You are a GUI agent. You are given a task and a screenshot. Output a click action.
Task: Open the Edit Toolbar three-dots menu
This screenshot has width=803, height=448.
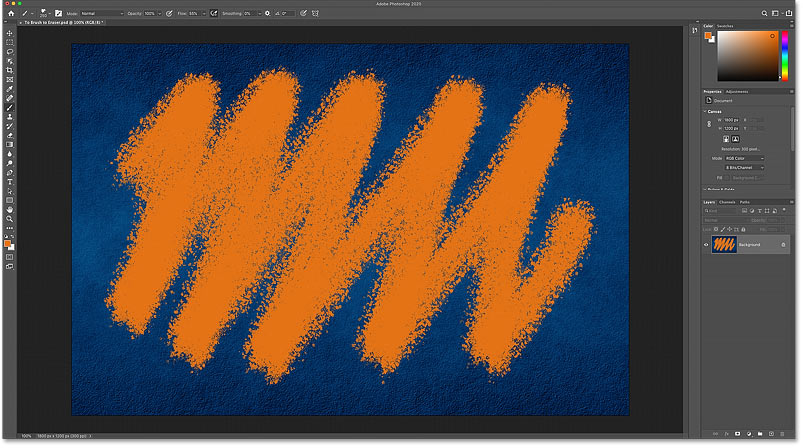coord(10,228)
